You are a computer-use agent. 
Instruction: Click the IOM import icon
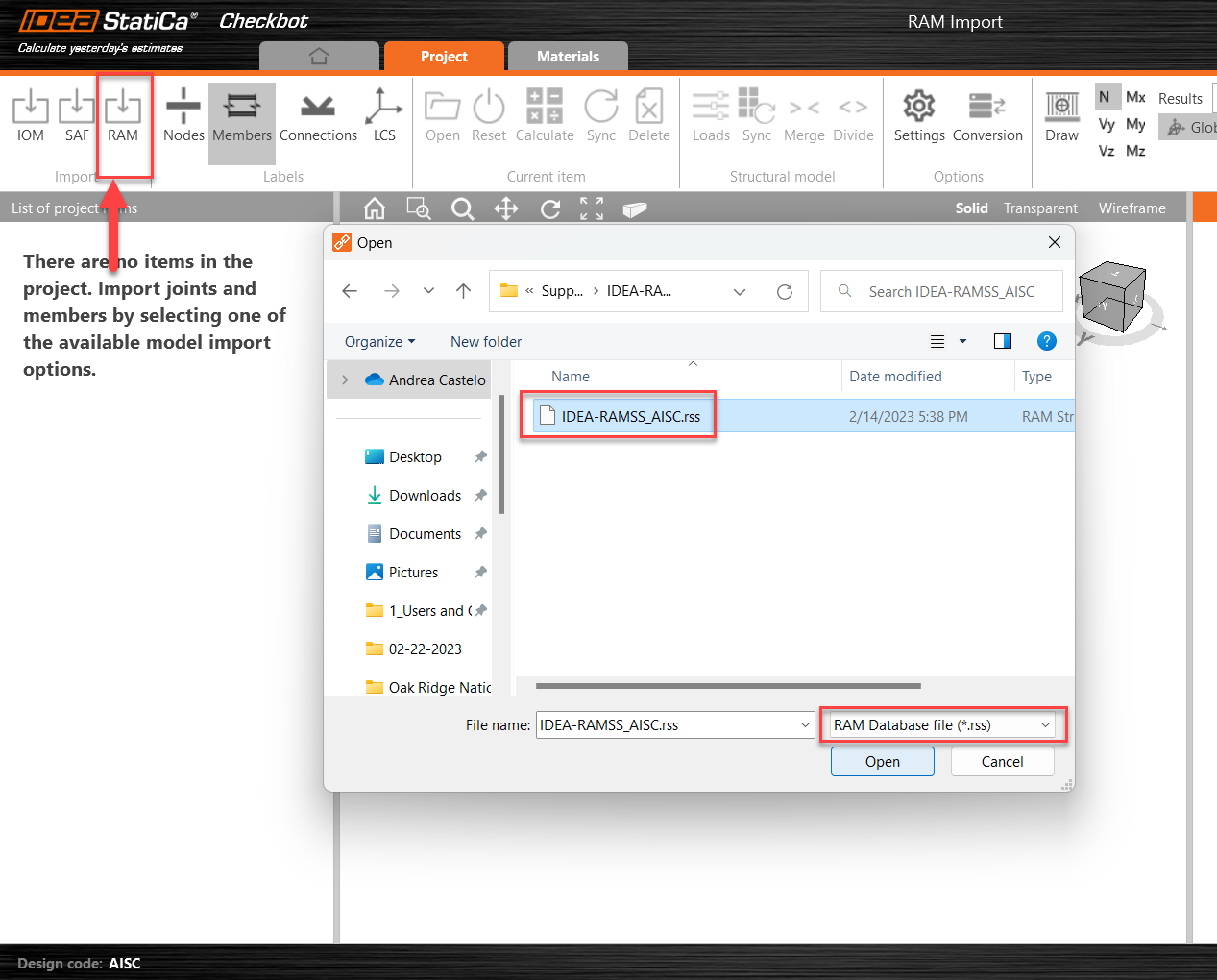[x=31, y=108]
